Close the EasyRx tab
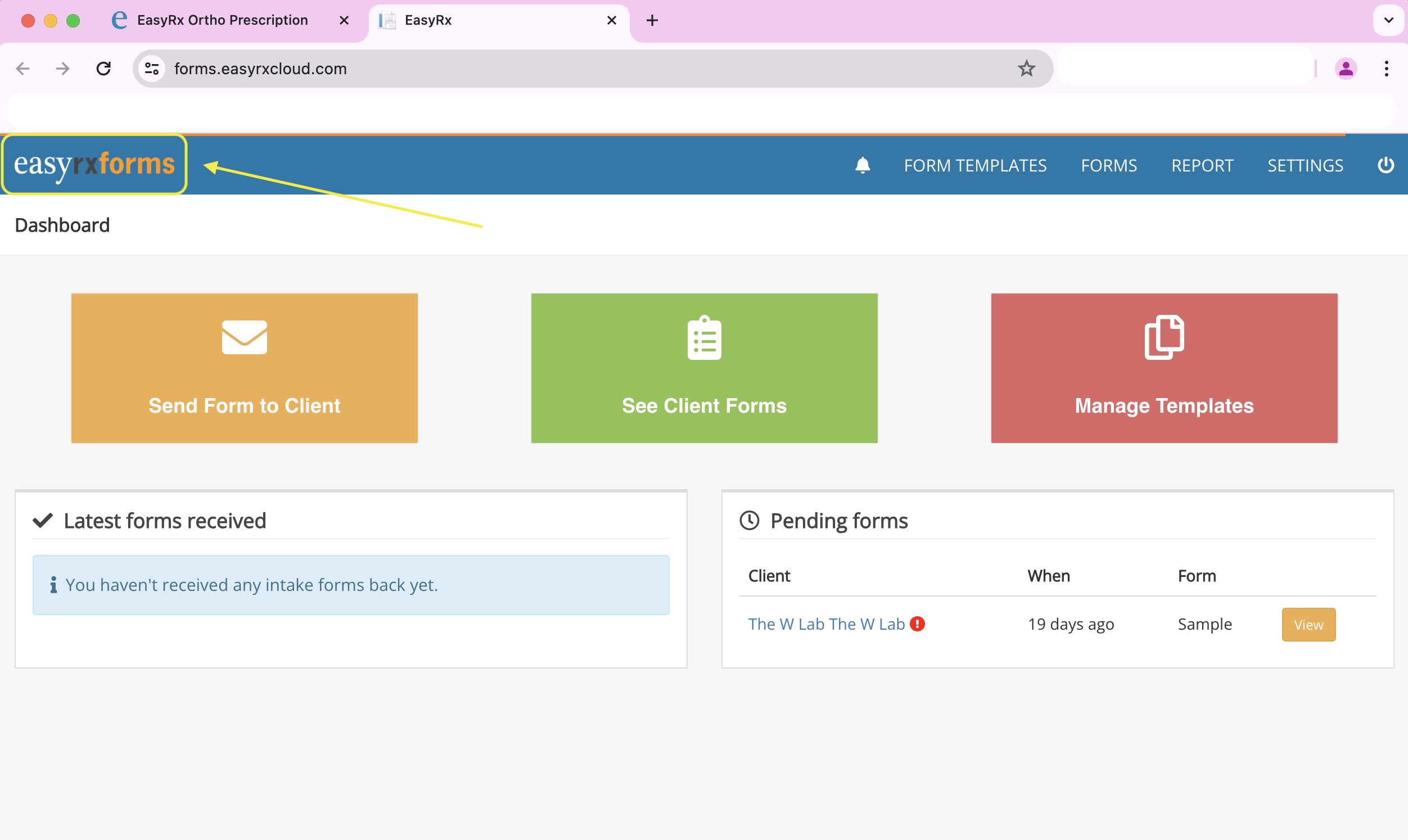This screenshot has width=1408, height=840. tap(611, 20)
